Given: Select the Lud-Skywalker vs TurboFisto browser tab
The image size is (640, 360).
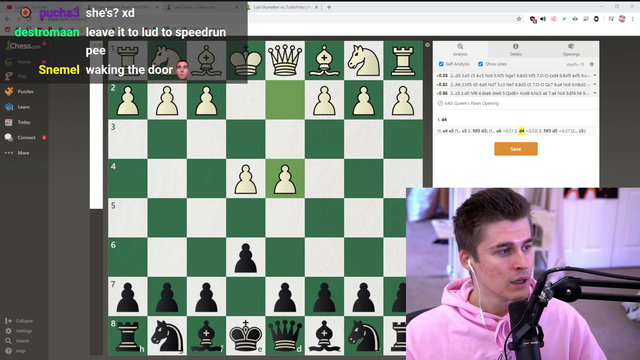Looking at the screenshot, I should tap(282, 7).
